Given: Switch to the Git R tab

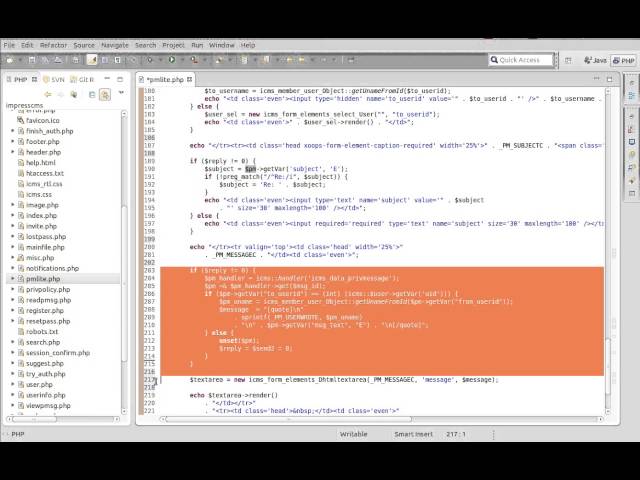Looking at the screenshot, I should click(82, 79).
